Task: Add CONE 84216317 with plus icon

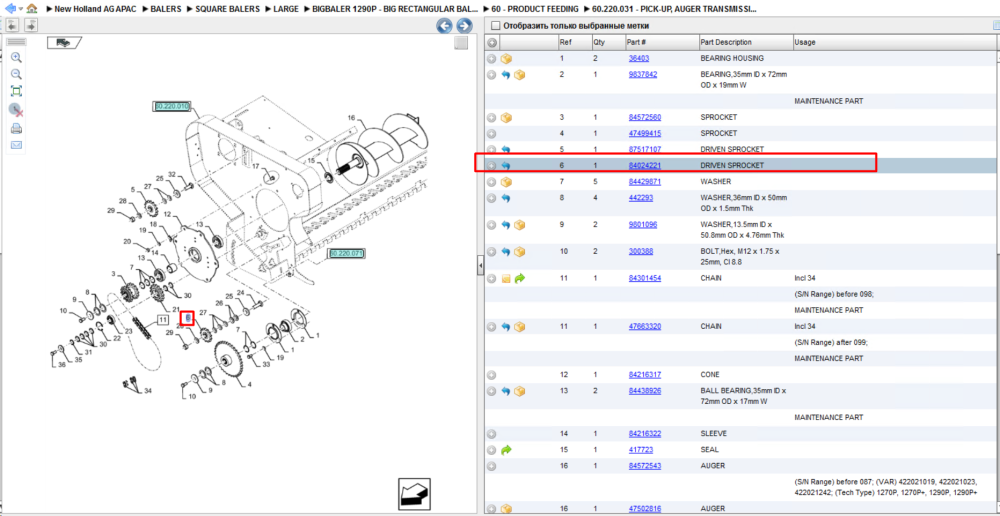Action: click(x=491, y=375)
